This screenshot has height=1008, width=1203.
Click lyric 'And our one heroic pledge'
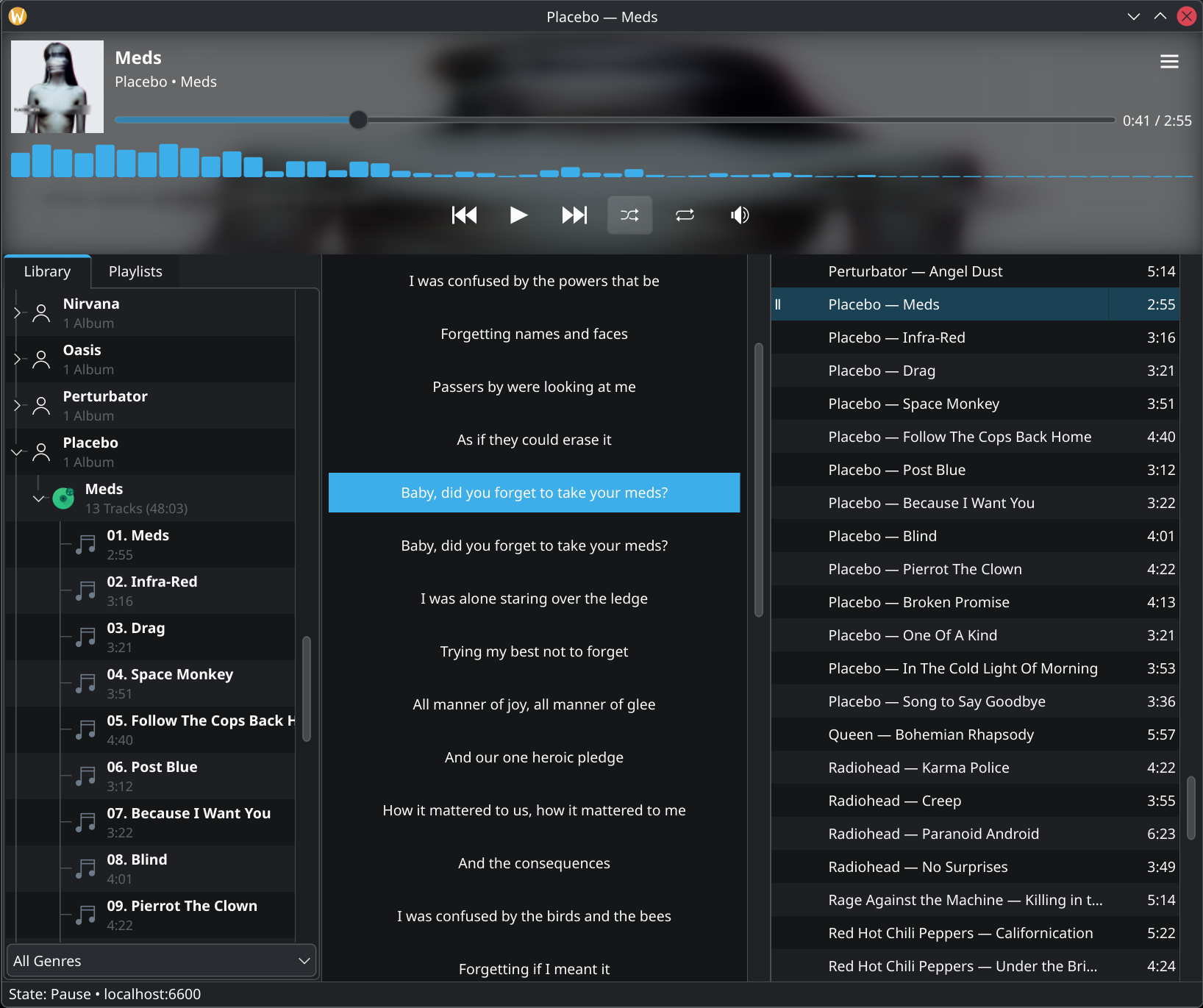535,757
